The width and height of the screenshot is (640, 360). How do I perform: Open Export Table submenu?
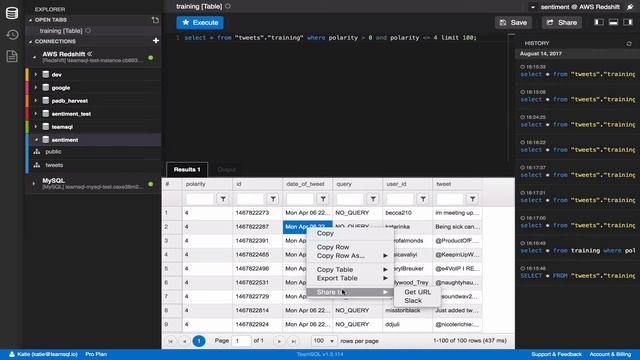click(x=350, y=278)
